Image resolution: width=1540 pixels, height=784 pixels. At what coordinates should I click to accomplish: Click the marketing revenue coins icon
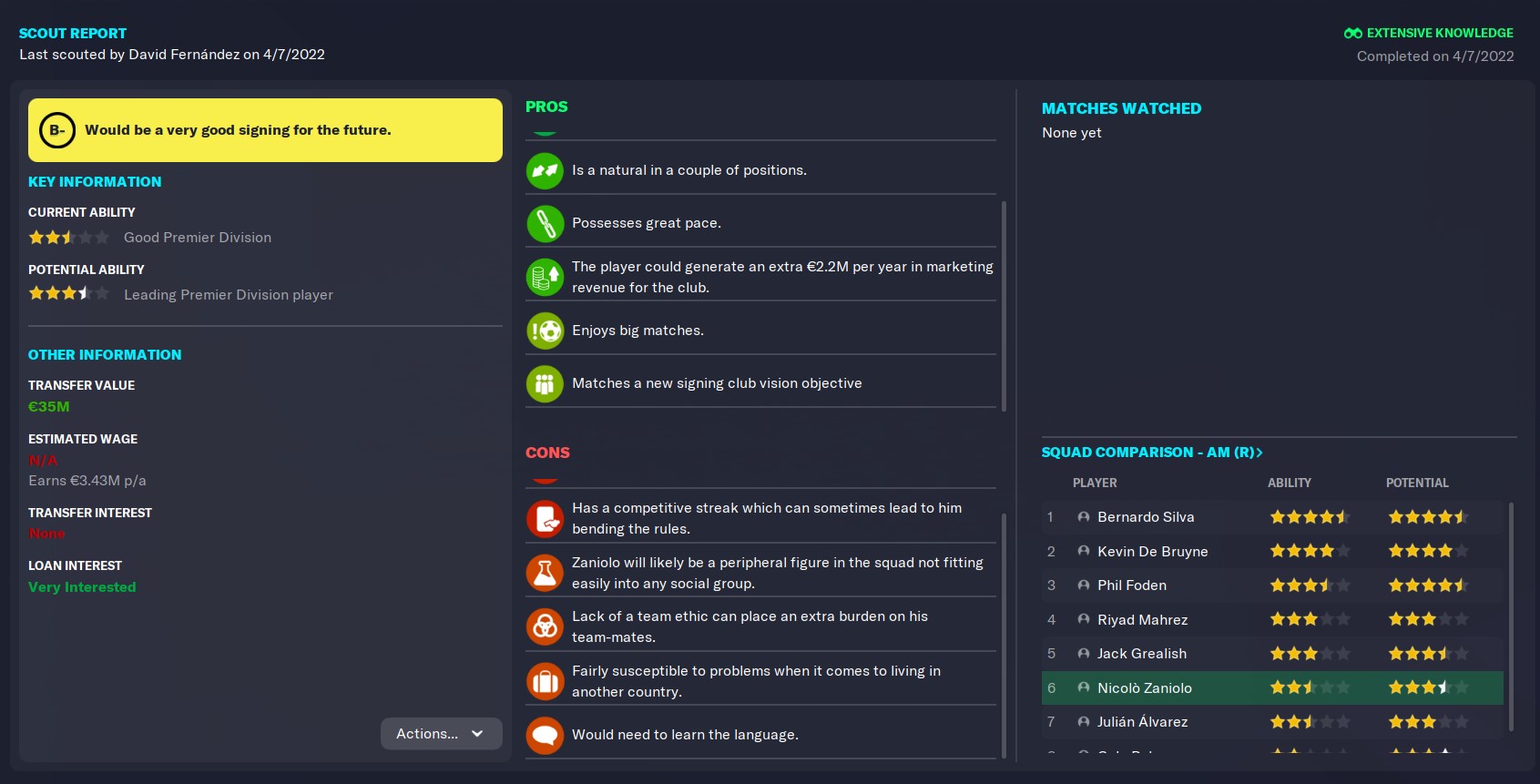click(545, 277)
